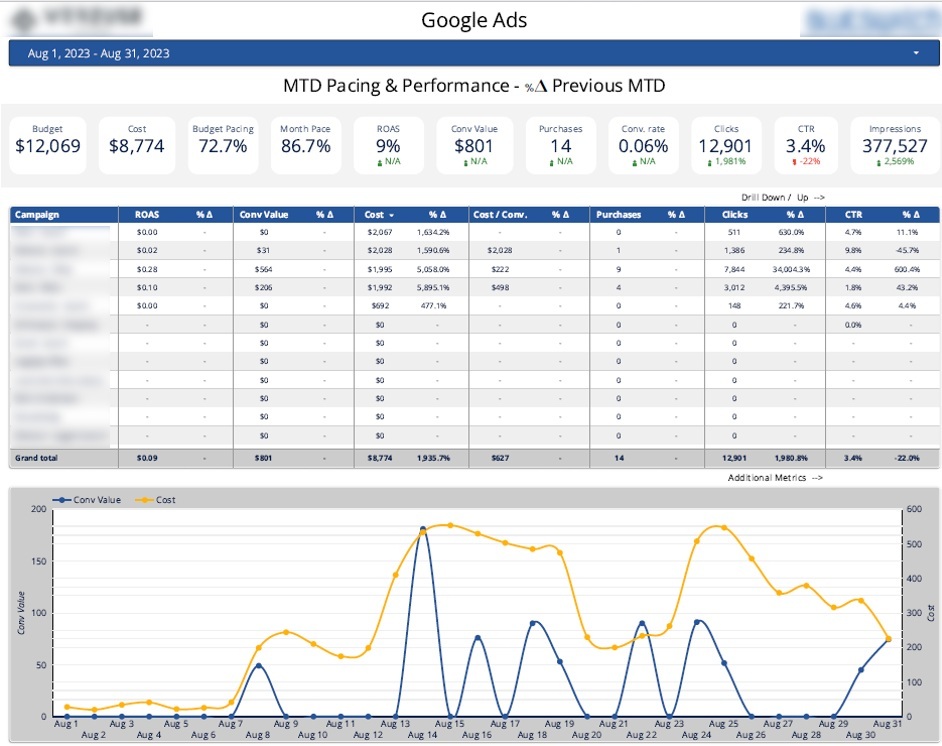Click the date range dropdown arrow
The image size is (942, 746).
click(x=916, y=53)
